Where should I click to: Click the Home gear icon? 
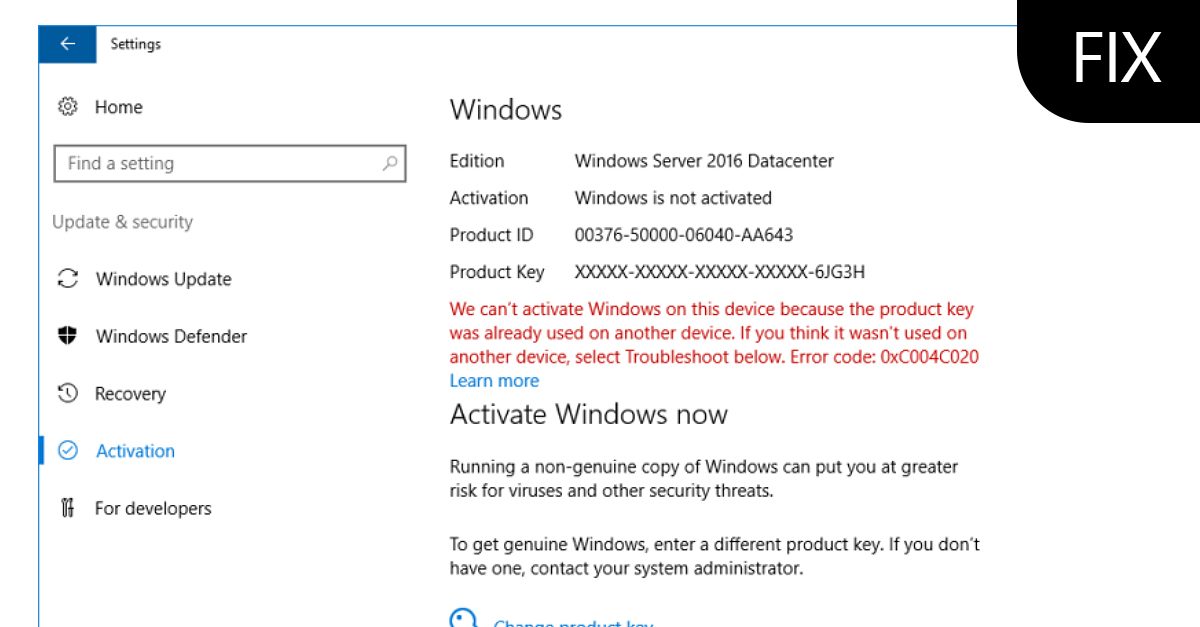67,106
